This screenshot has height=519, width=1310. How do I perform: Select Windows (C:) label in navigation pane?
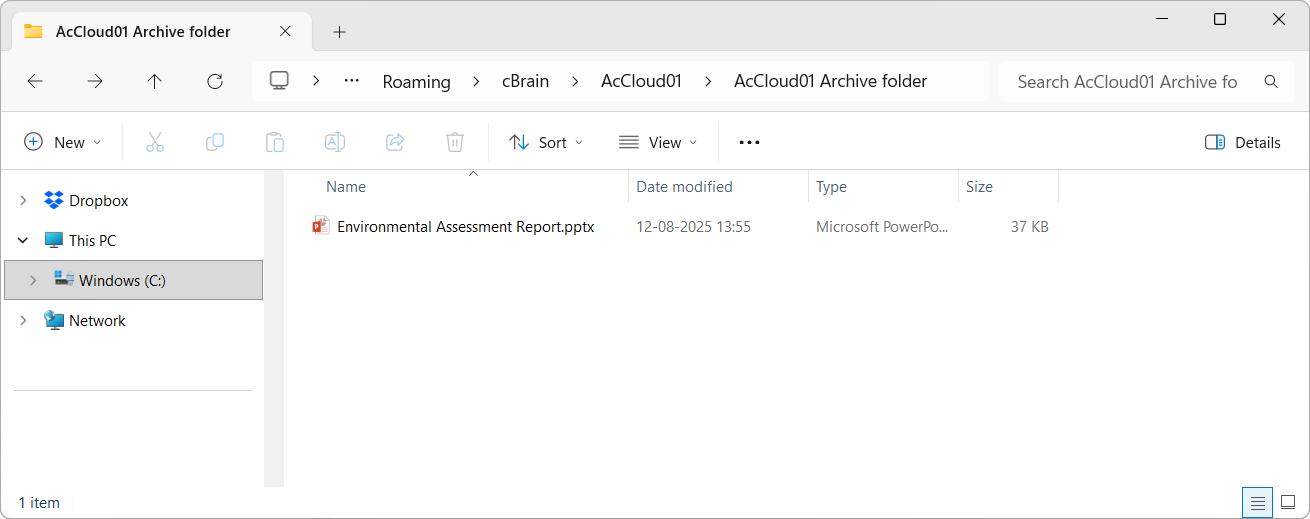[x=122, y=280]
